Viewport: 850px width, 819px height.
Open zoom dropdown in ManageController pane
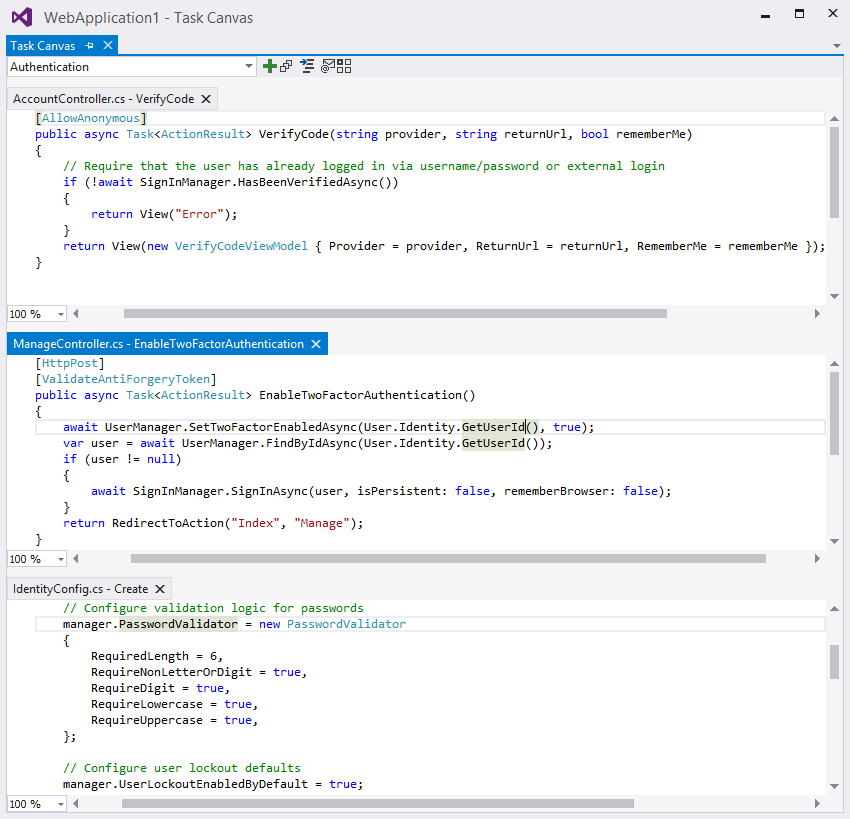[x=60, y=559]
